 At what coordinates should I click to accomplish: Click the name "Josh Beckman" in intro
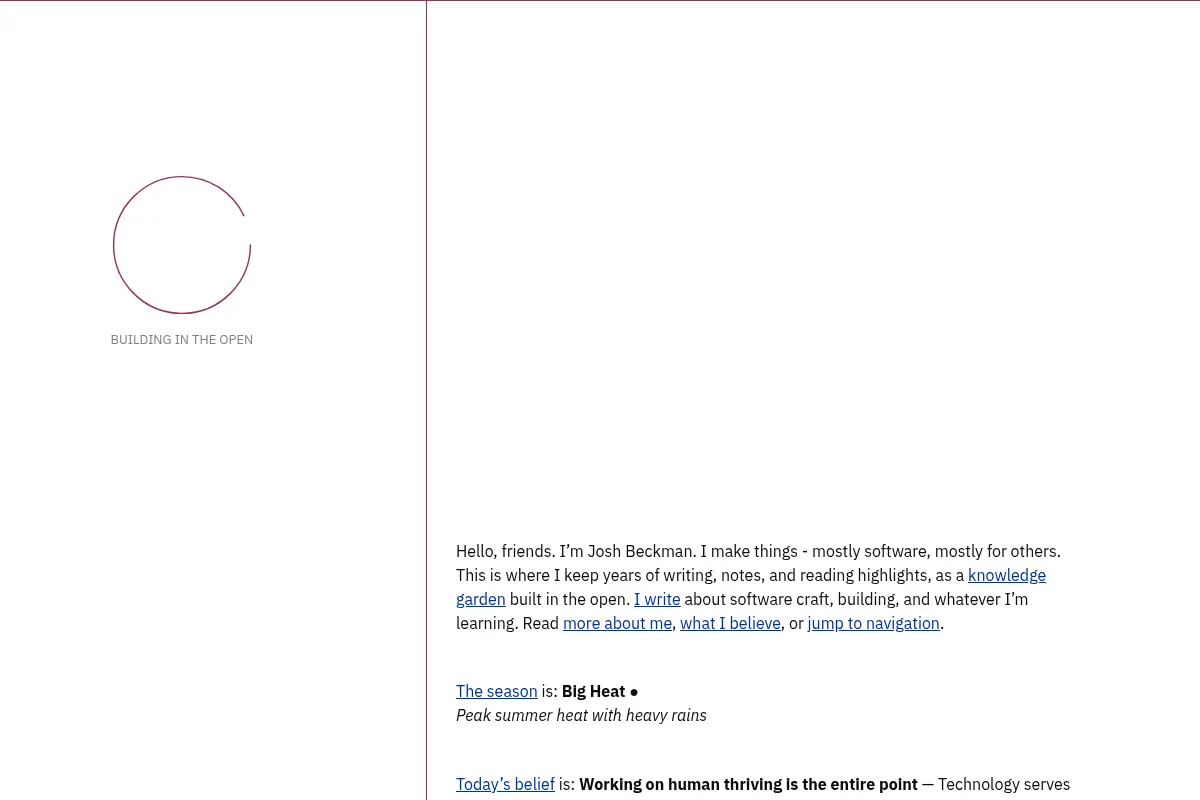point(640,551)
